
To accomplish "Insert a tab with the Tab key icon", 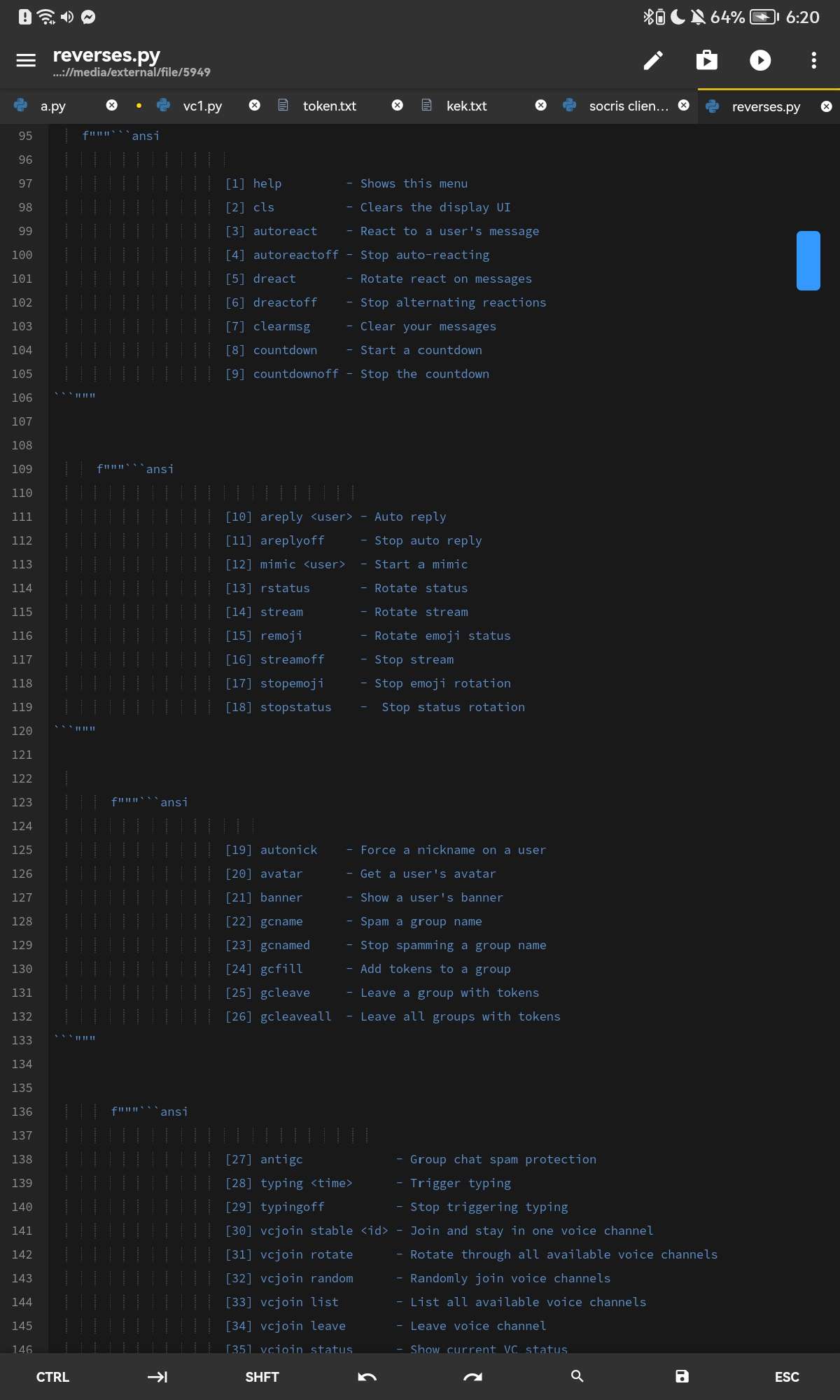I will (x=157, y=1377).
